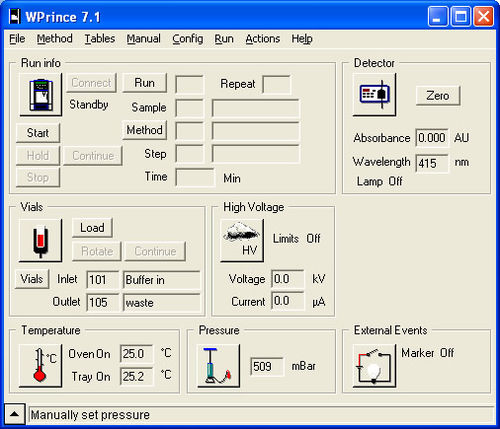
Task: Click the thermometer Temperature icon
Action: (x=41, y=366)
